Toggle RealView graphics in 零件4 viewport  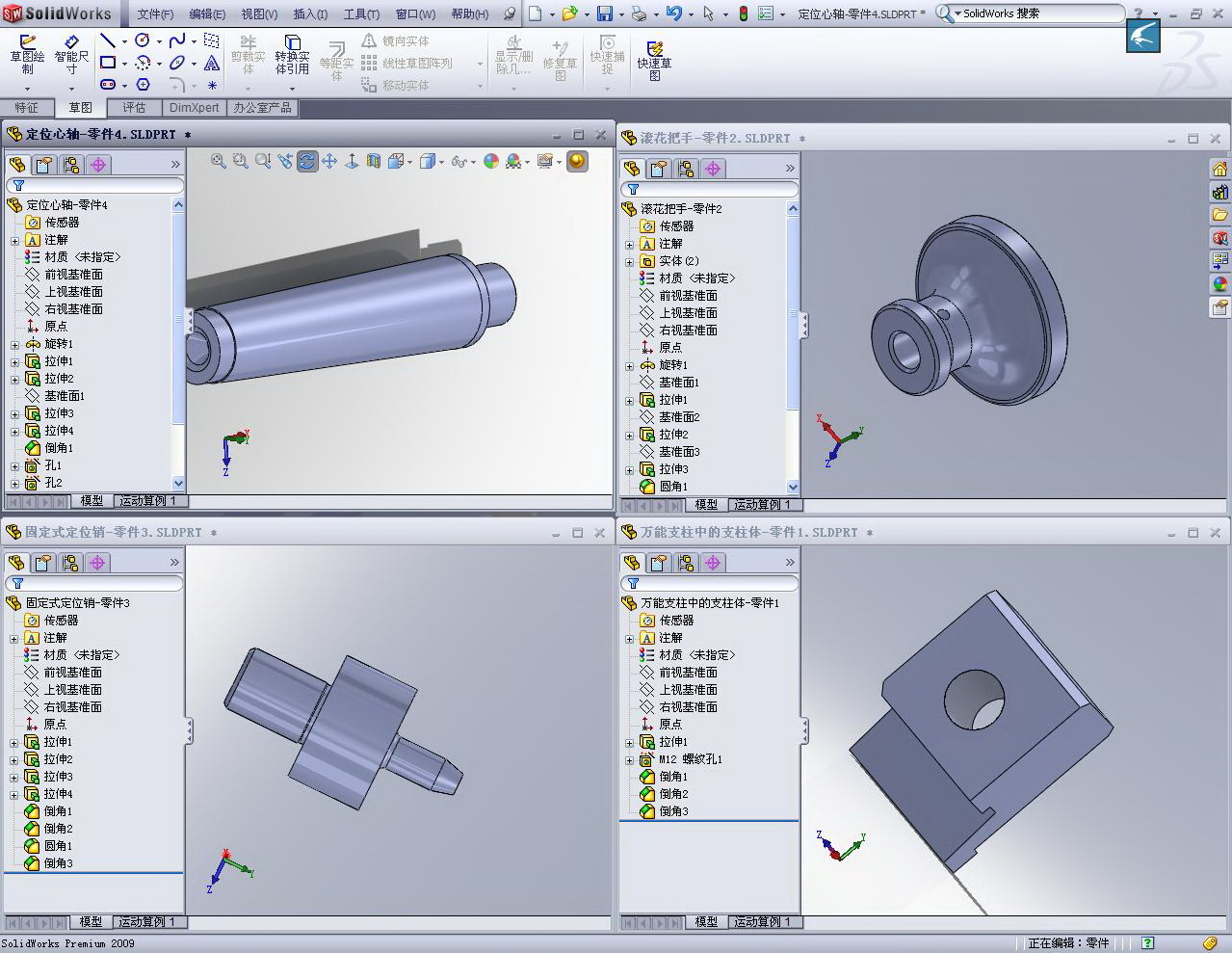click(x=577, y=162)
